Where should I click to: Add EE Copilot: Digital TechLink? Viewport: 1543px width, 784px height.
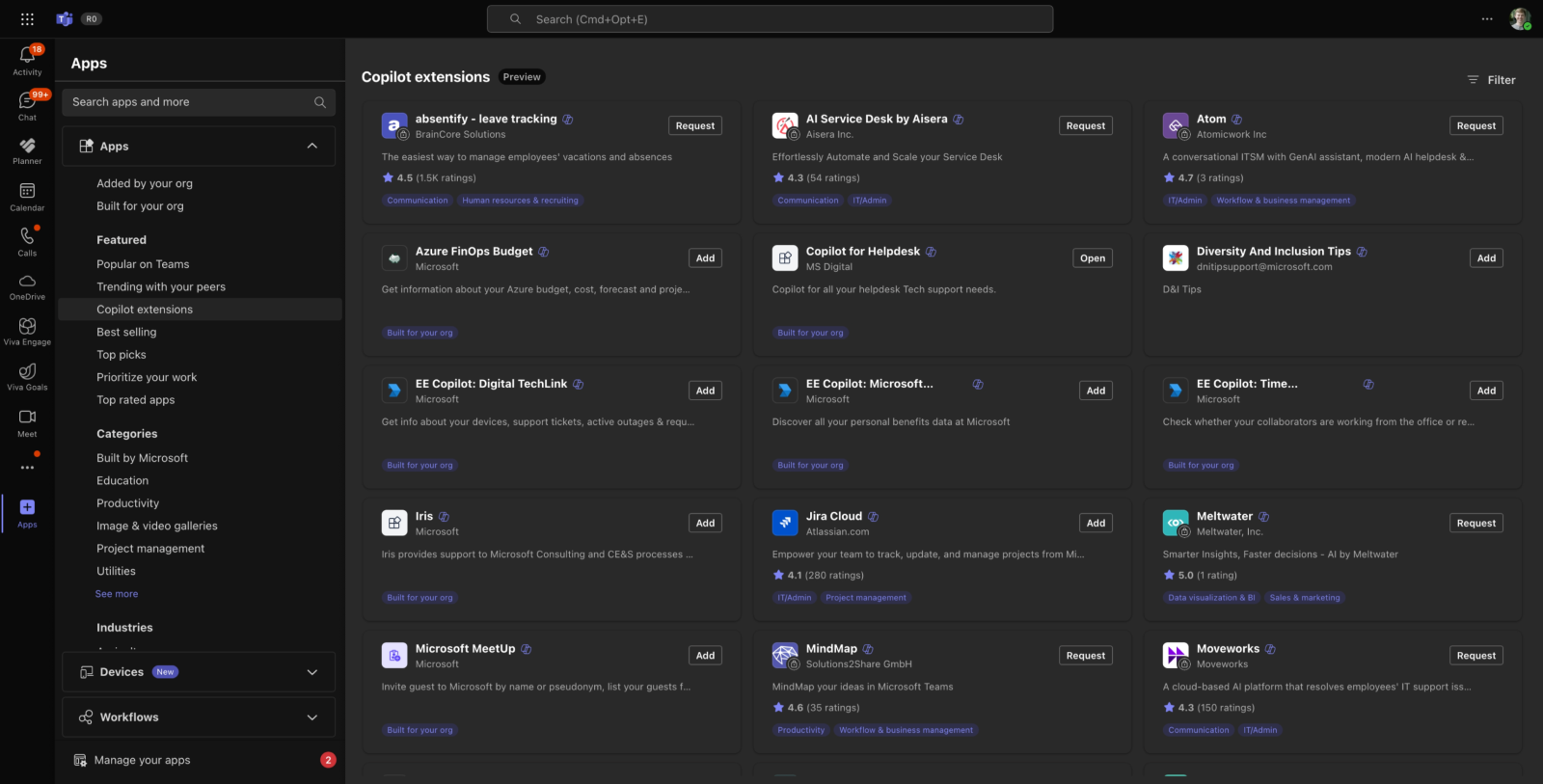pos(706,391)
